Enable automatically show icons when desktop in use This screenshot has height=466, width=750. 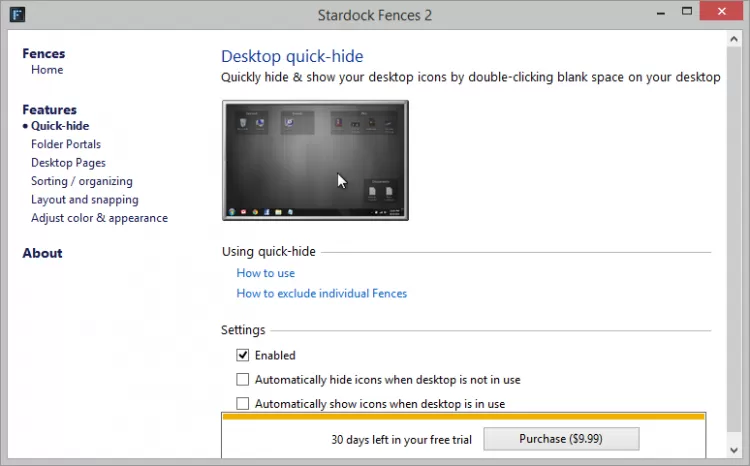(x=243, y=404)
